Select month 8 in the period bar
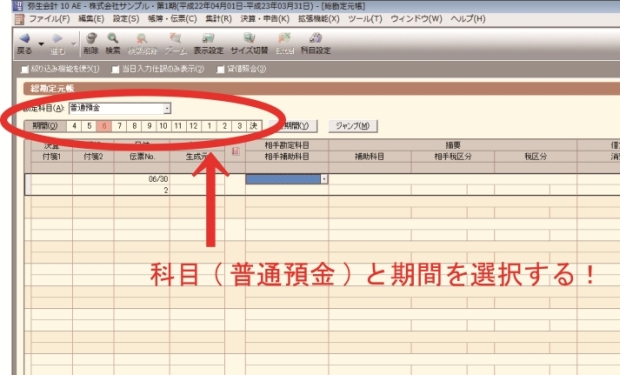620x375 pixels. (x=134, y=126)
